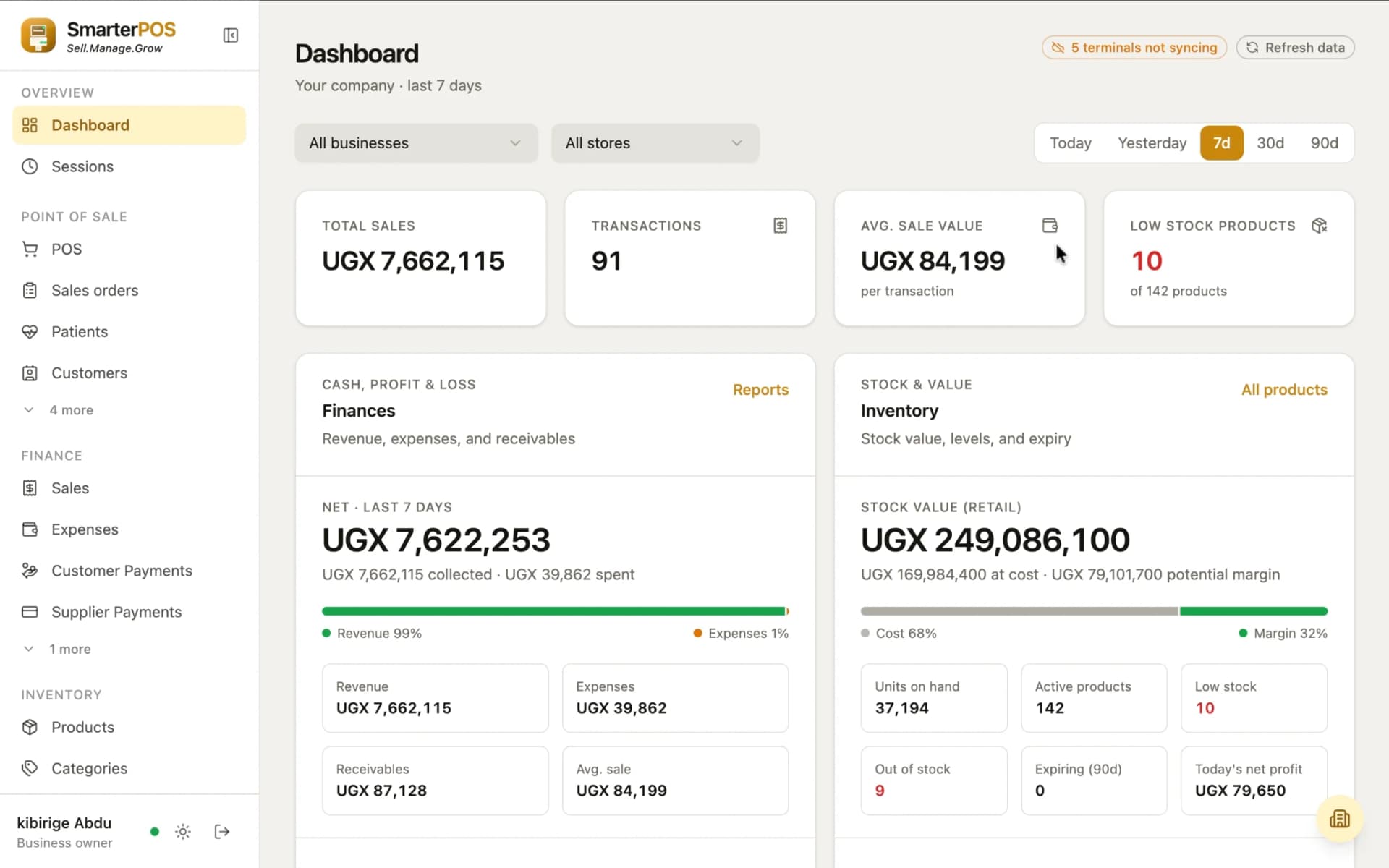
Task: Select the Today range tab
Action: click(x=1071, y=143)
